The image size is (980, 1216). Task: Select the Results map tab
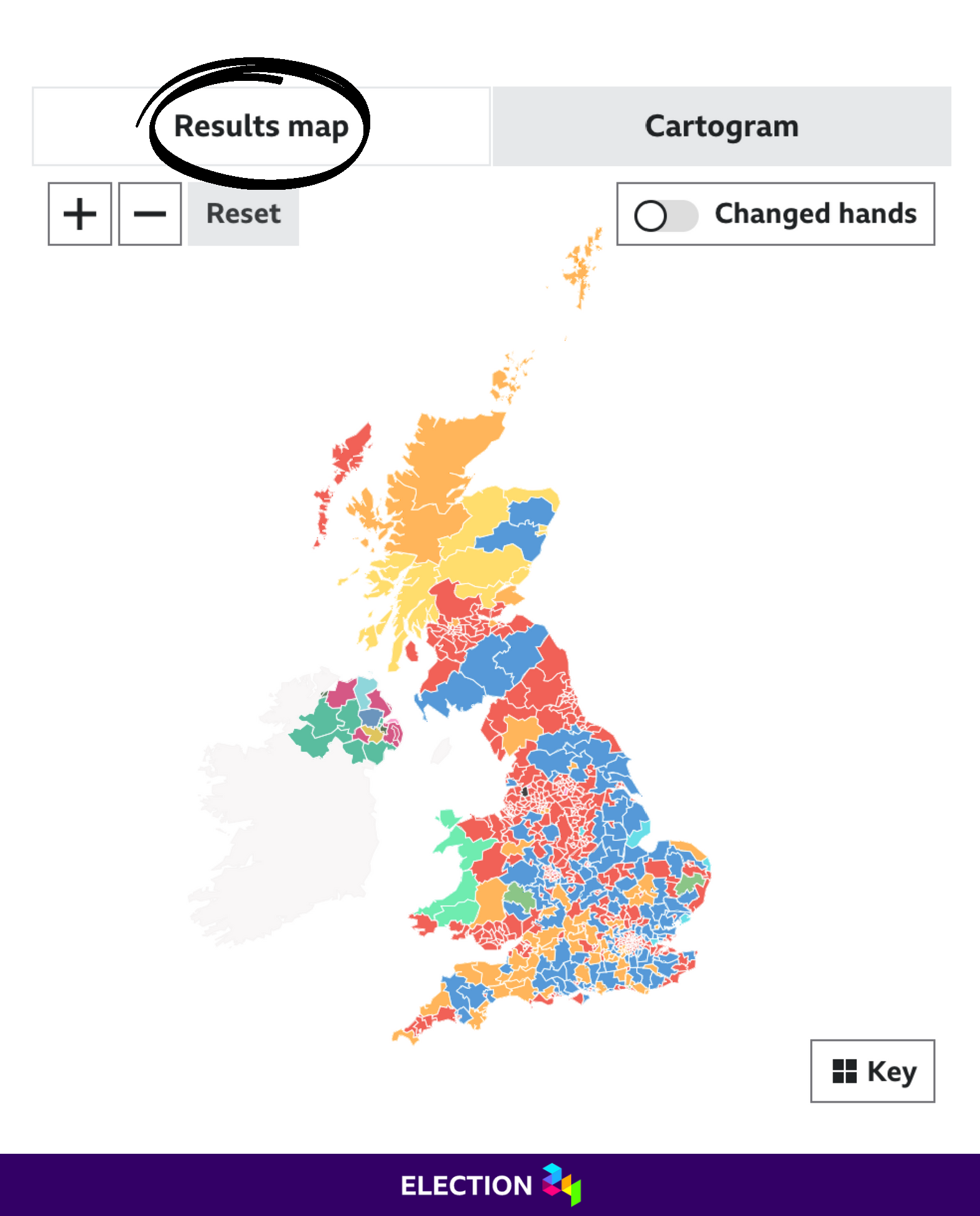point(261,126)
